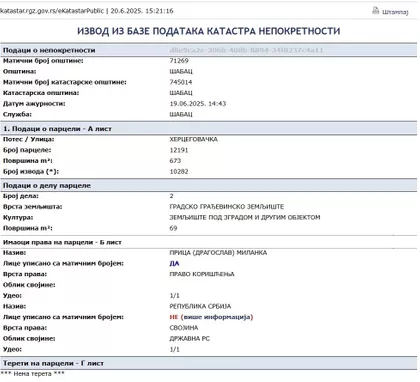Click the 'Врста земљишта:' label
The height and width of the screenshot is (382, 420).
33,207
